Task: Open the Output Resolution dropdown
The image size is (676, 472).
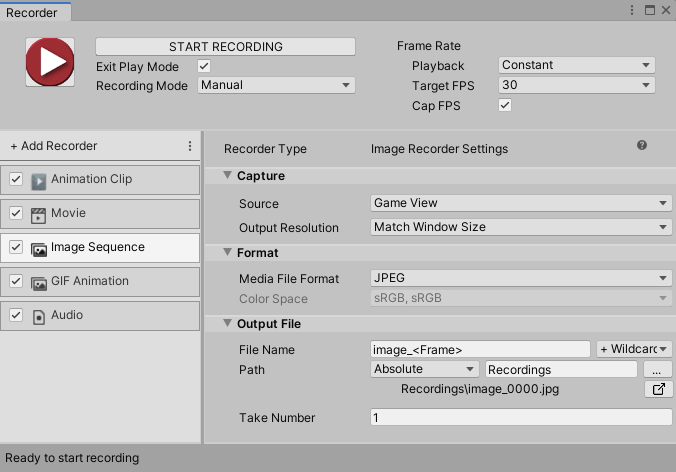Action: [x=521, y=227]
